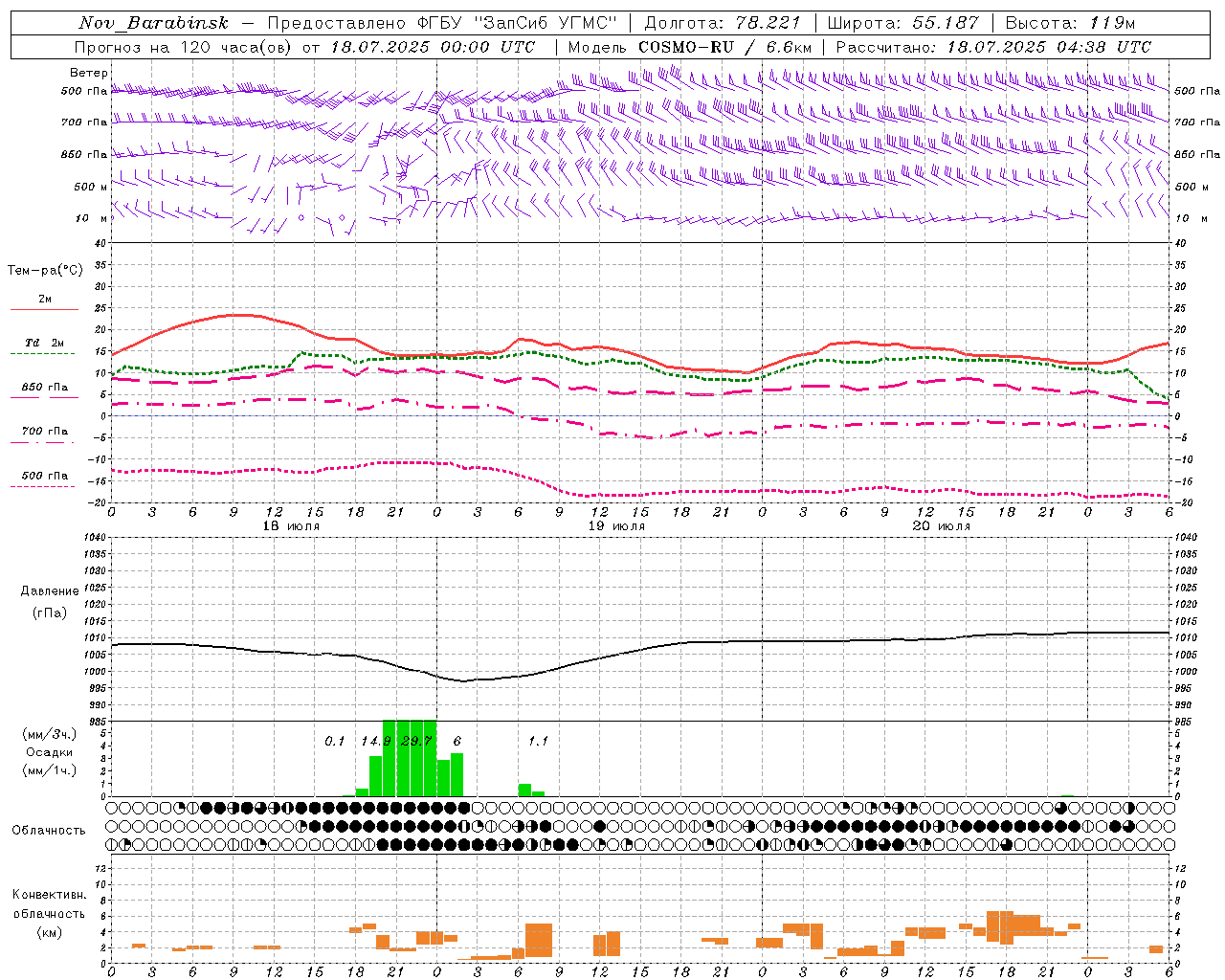Click the 'Давление' pressure panel label
The image size is (1225, 980).
tap(50, 591)
